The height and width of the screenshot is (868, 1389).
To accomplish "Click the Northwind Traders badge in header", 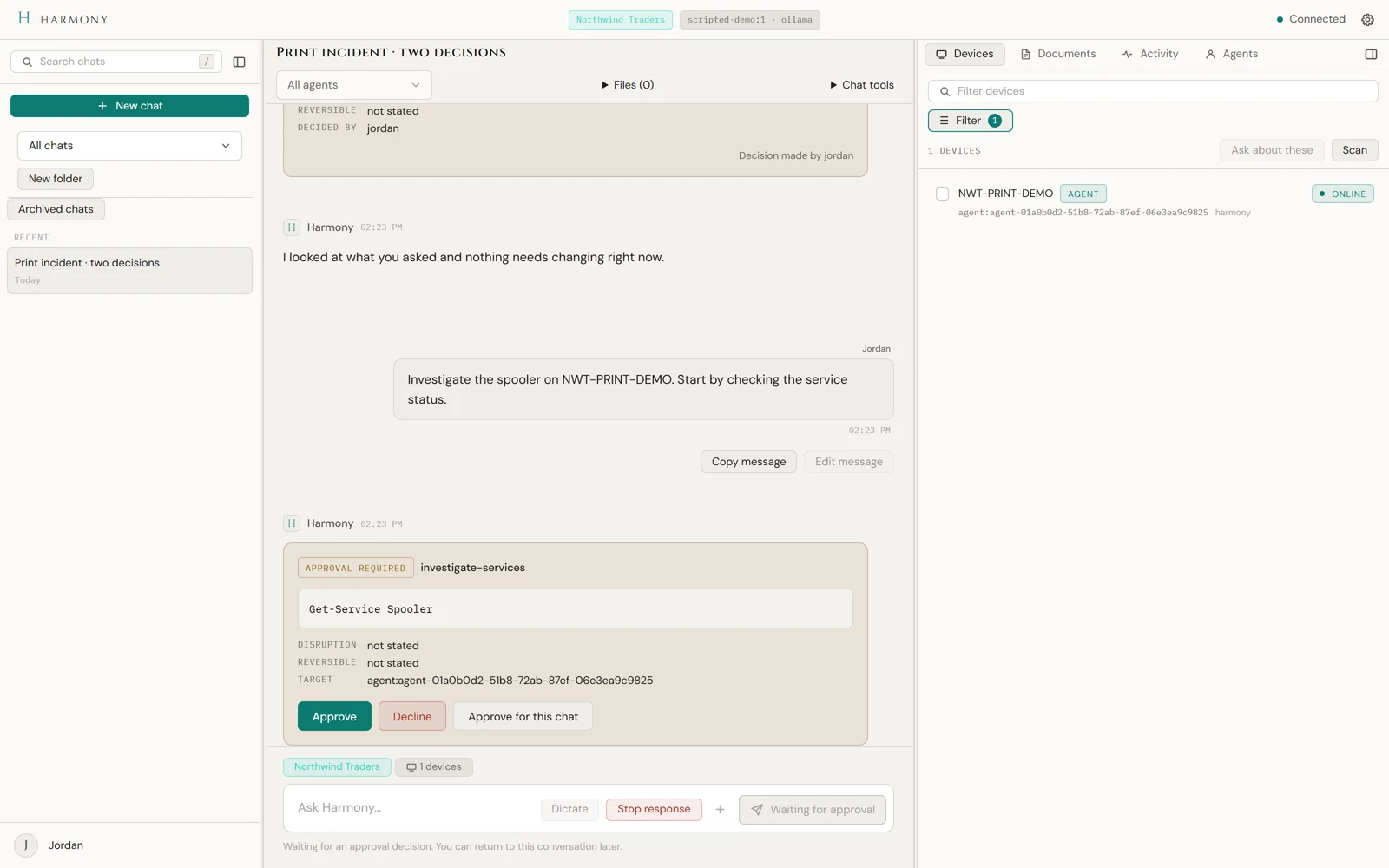I will point(621,20).
